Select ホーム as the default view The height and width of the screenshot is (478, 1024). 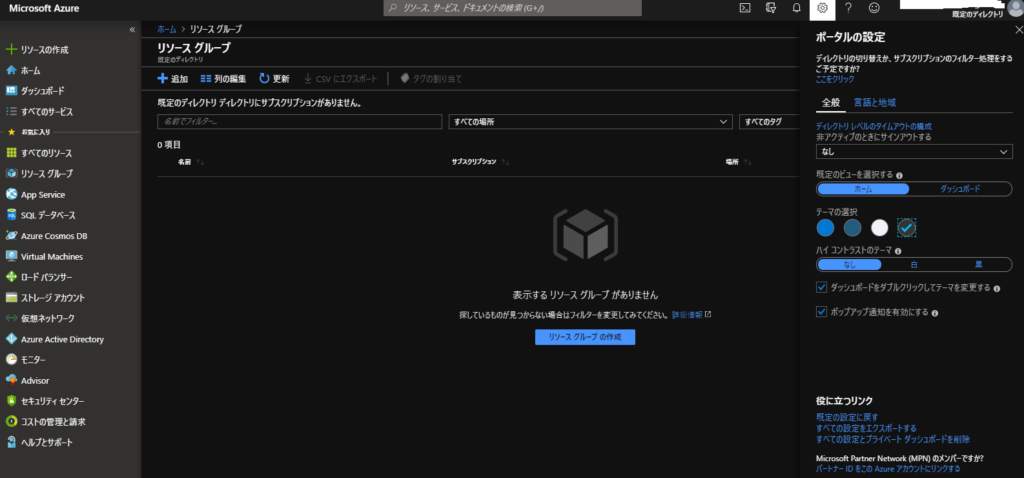[x=863, y=189]
